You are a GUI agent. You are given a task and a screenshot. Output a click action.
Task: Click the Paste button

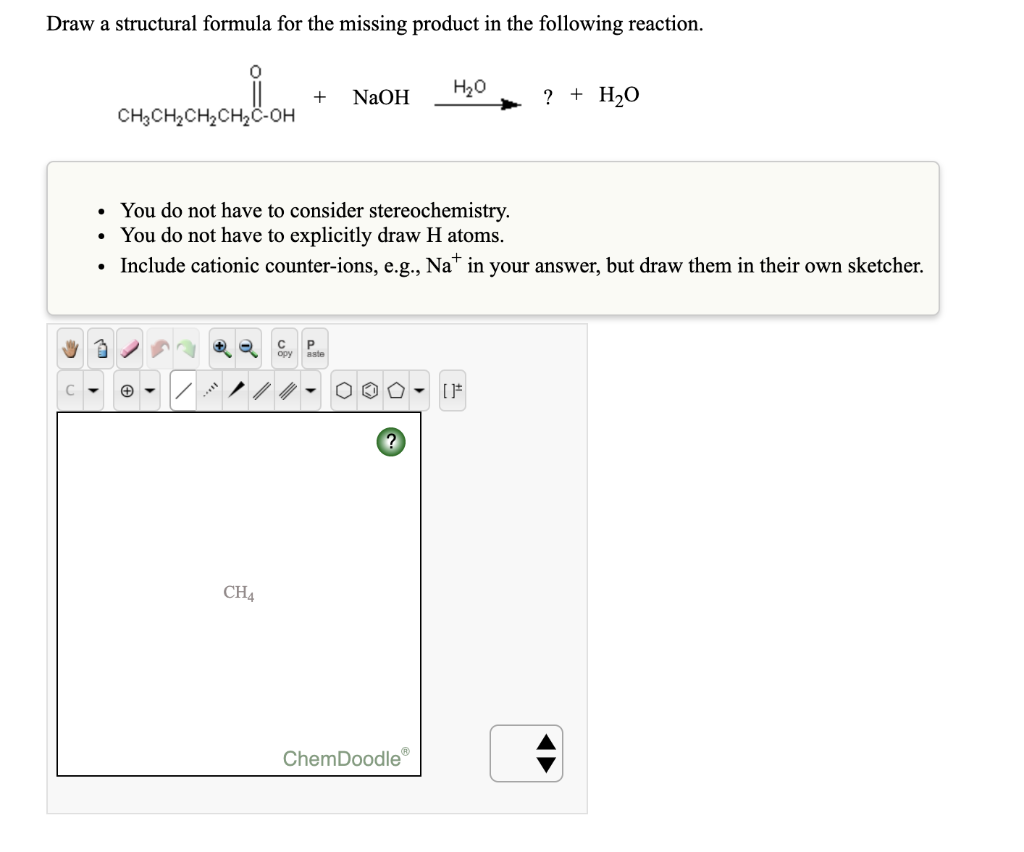coord(313,347)
